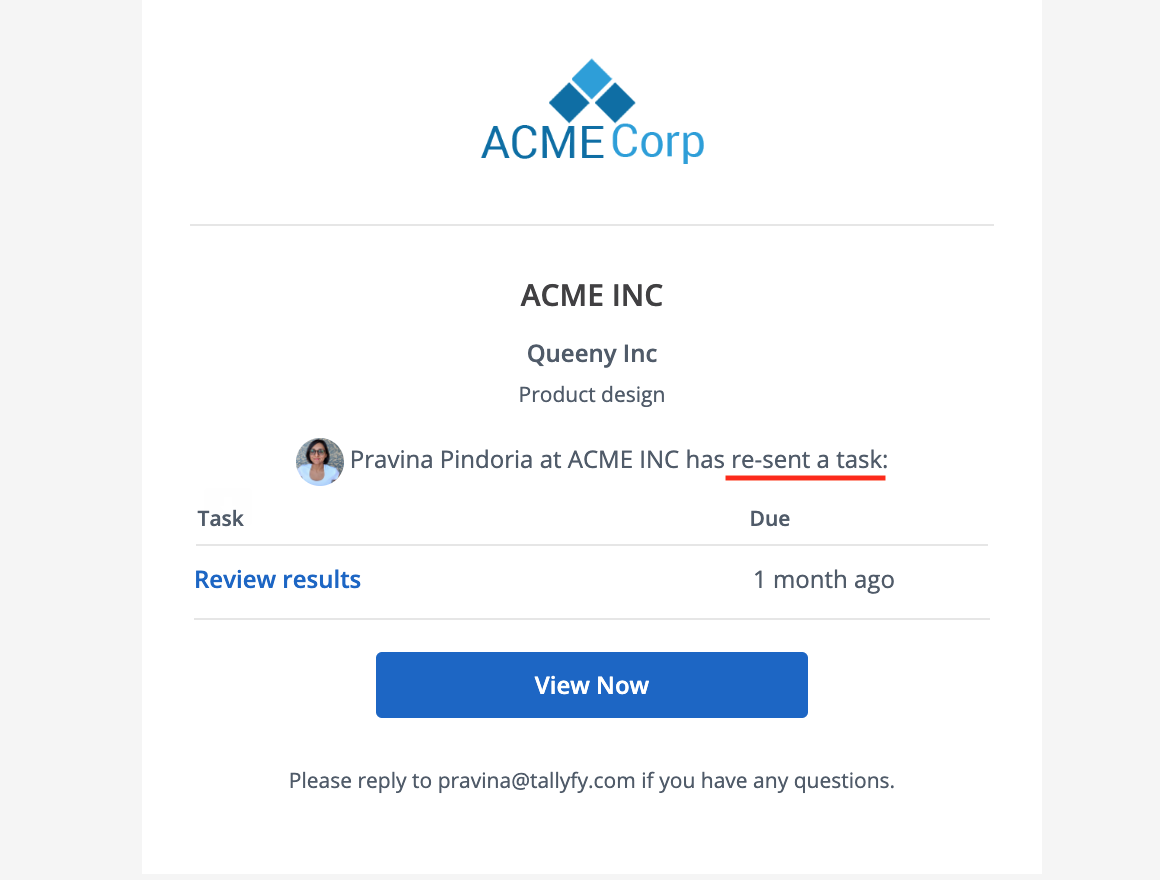Click the "1 month ago" due date
Image resolution: width=1160 pixels, height=880 pixels.
click(x=824, y=580)
